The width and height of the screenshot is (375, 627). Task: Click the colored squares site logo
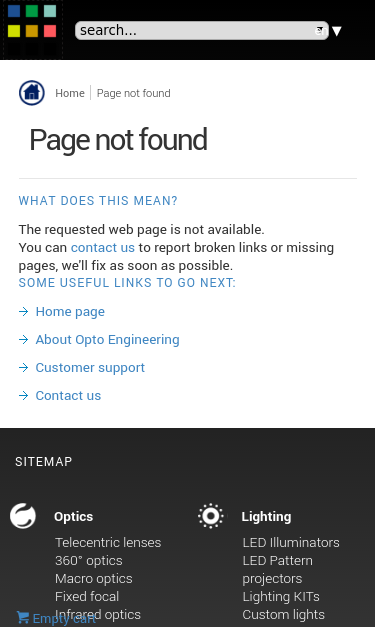coord(32,21)
